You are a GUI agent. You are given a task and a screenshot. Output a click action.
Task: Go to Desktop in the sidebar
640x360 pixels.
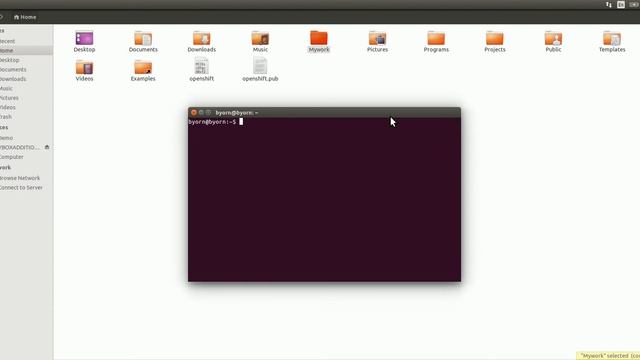click(x=9, y=60)
